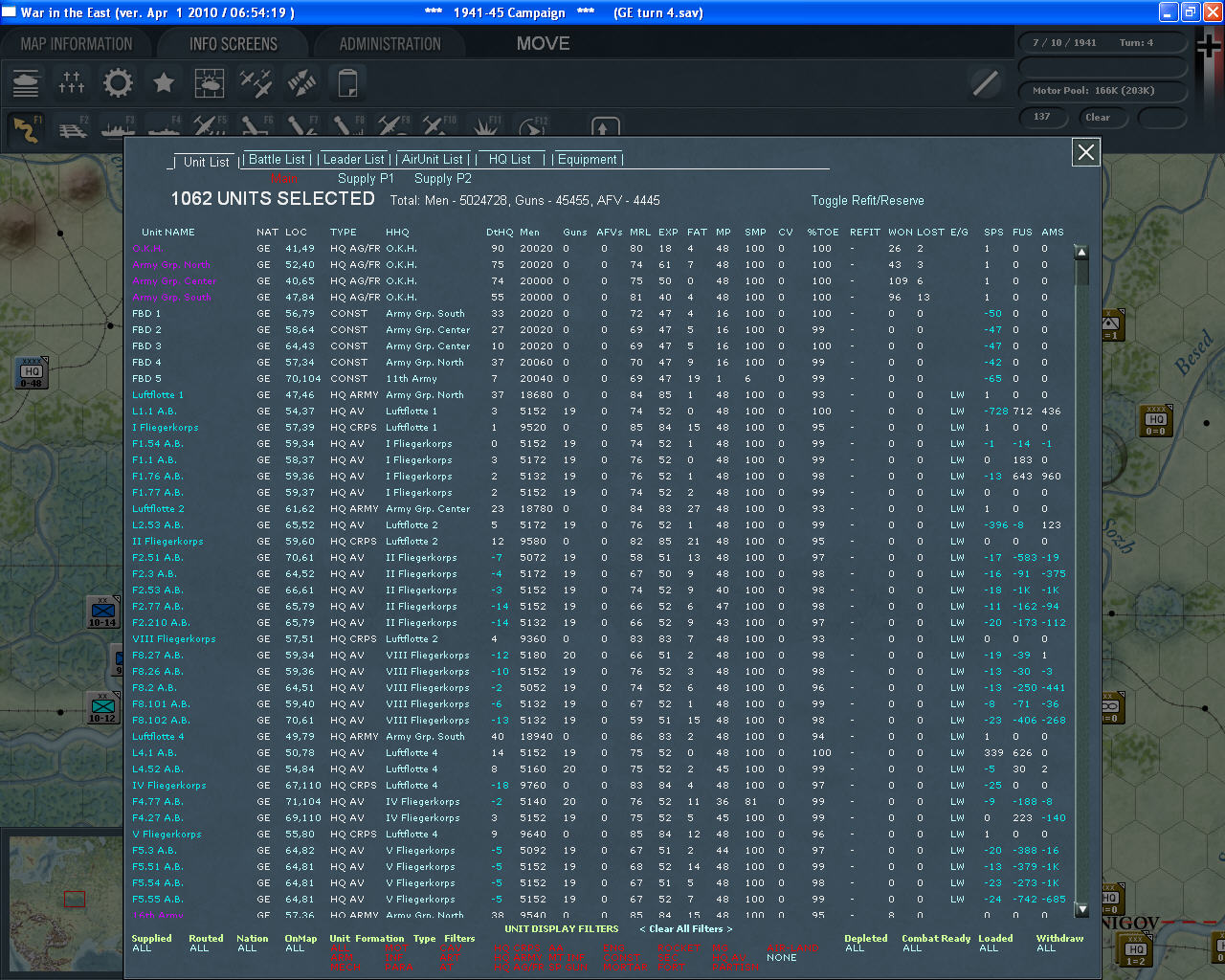The height and width of the screenshot is (980, 1225).
Task: Sort by the HHQ column header
Action: tap(397, 233)
